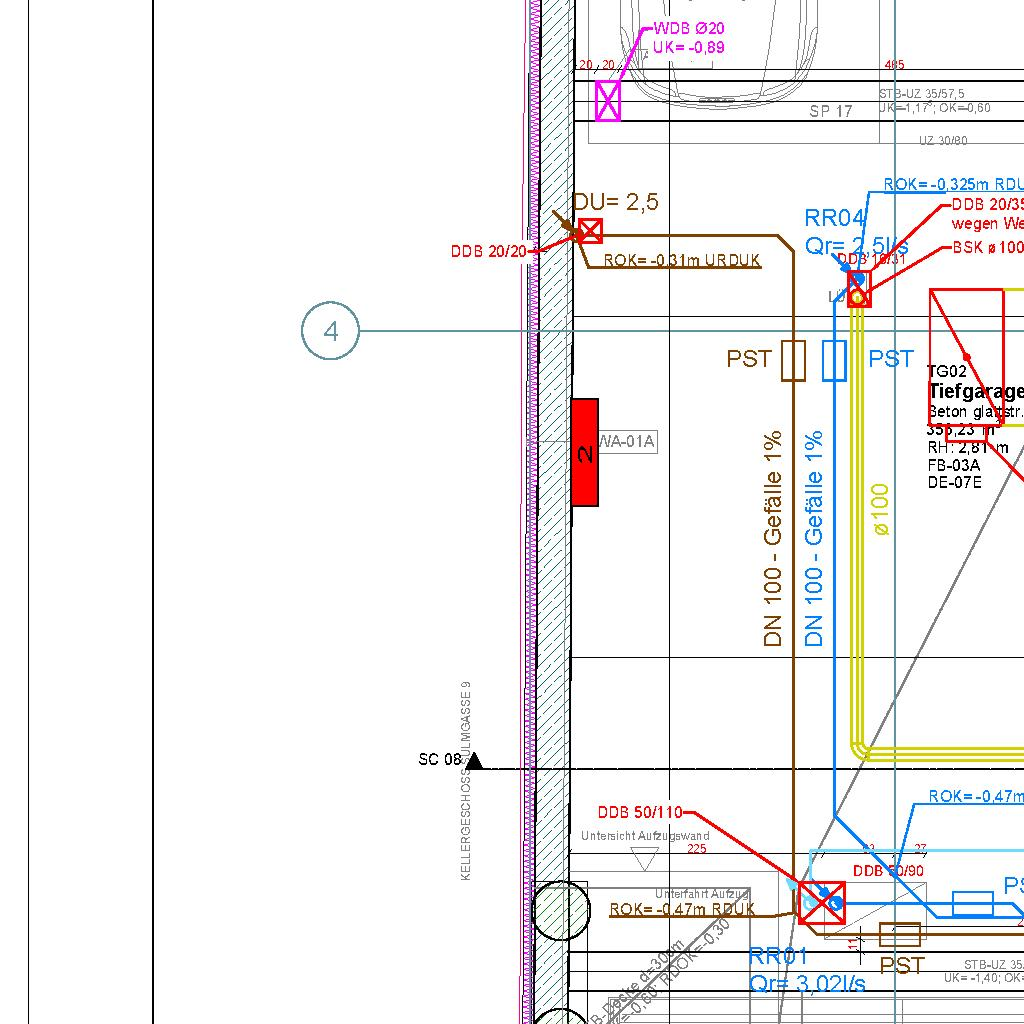Click the TG02 Tiefgarage room label
Viewport: 1024px width, 1024px height.
[975, 391]
